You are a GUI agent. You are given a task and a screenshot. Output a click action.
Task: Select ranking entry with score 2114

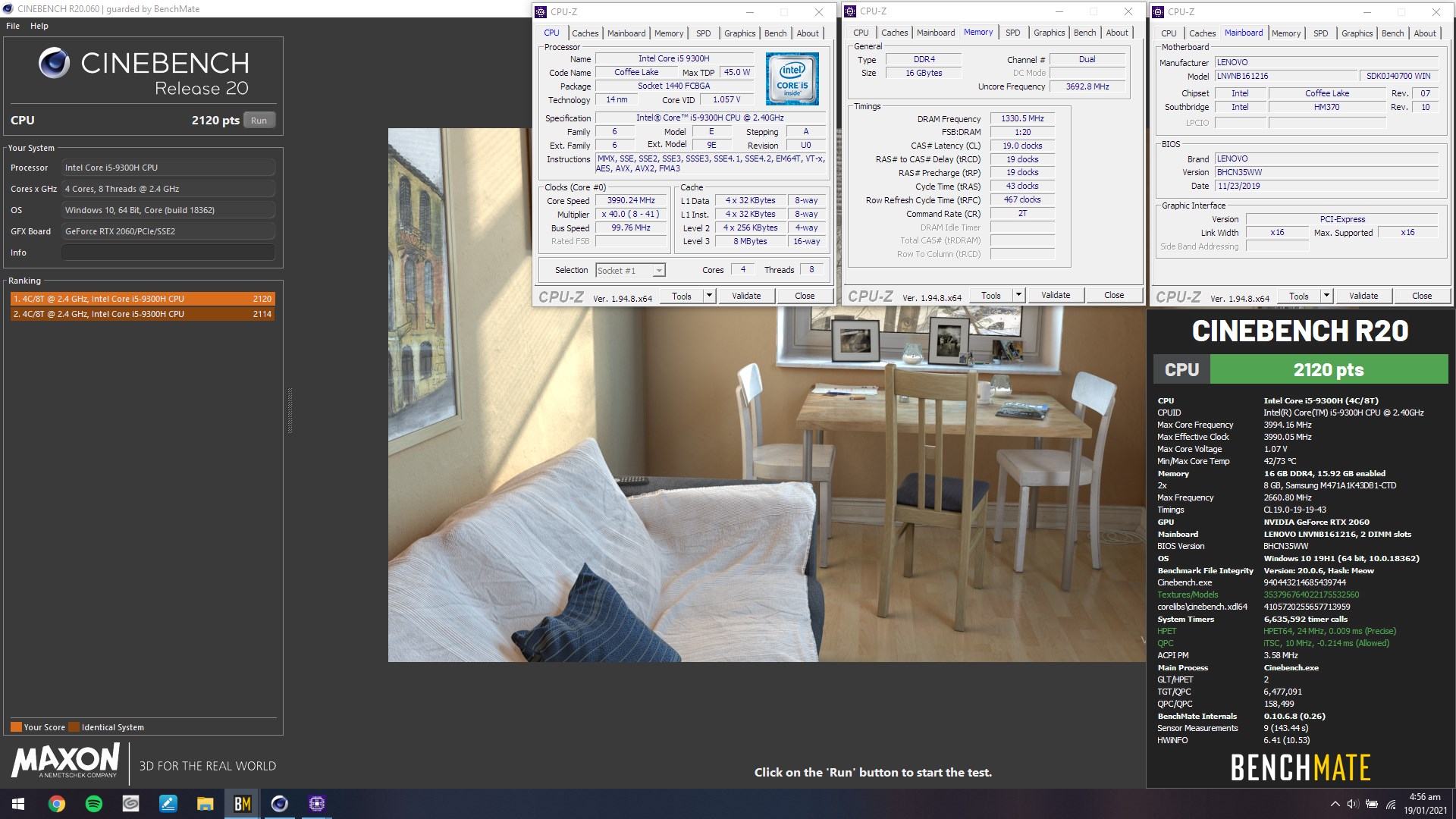click(x=143, y=314)
